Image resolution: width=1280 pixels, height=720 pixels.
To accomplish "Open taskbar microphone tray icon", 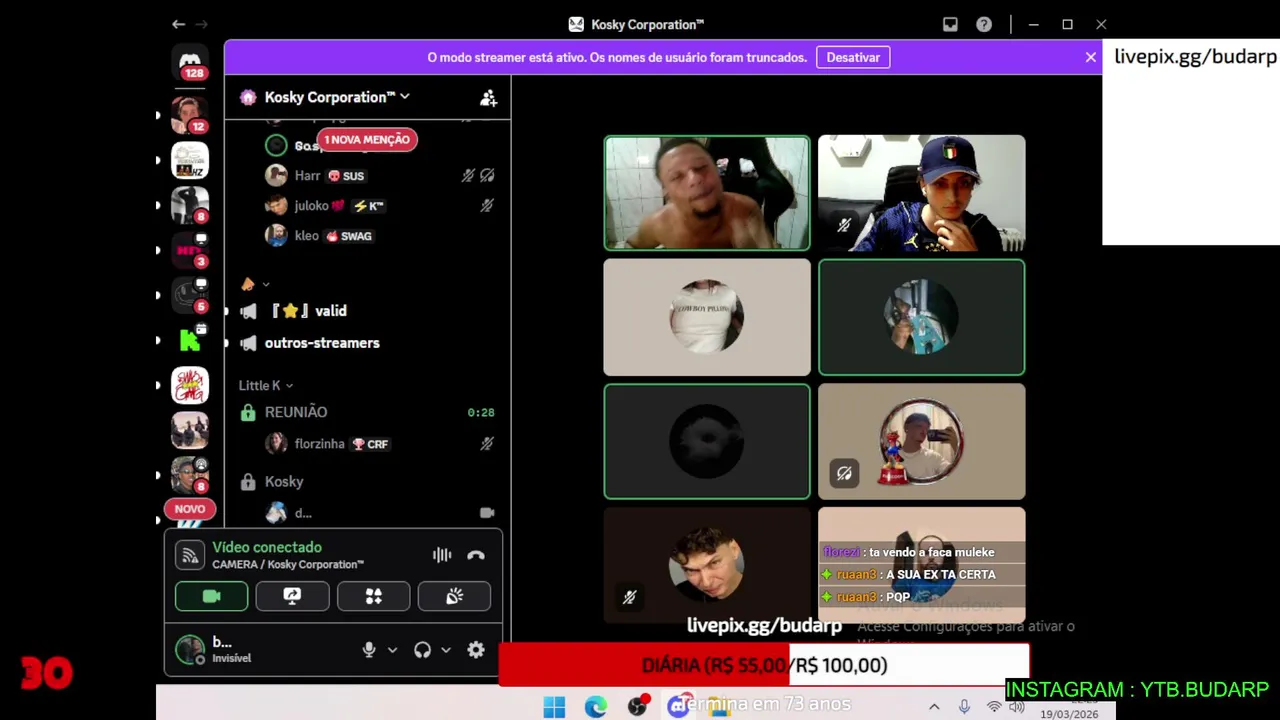I will coord(964,707).
